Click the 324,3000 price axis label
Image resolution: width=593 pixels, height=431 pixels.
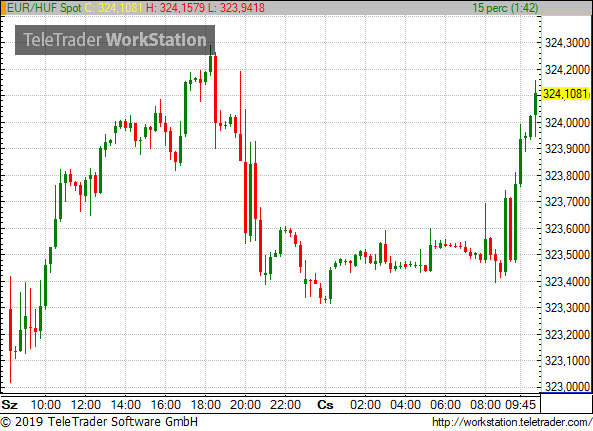(567, 43)
